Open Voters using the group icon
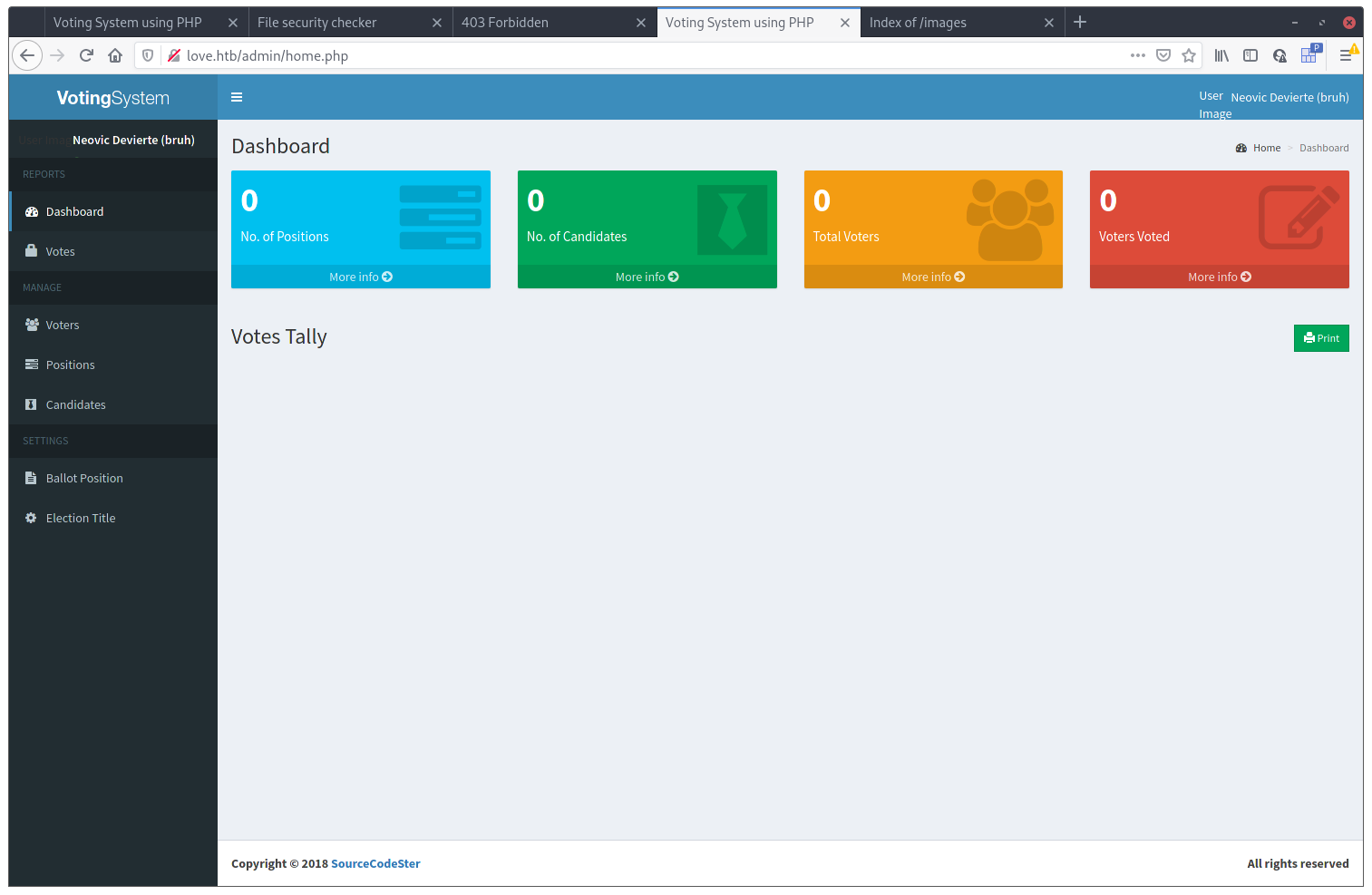Image resolution: width=1372 pixels, height=895 pixels. pos(30,325)
